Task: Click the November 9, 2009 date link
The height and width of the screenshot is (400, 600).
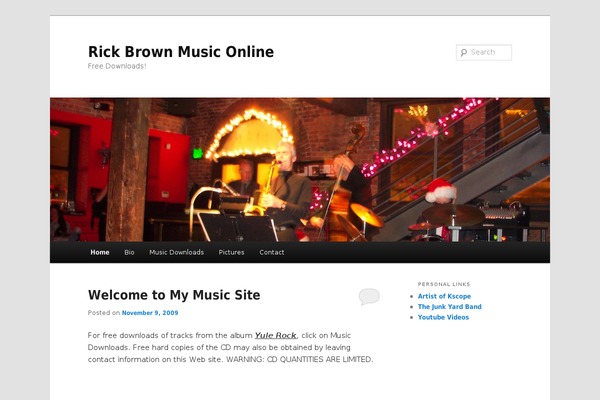Action: [150, 313]
